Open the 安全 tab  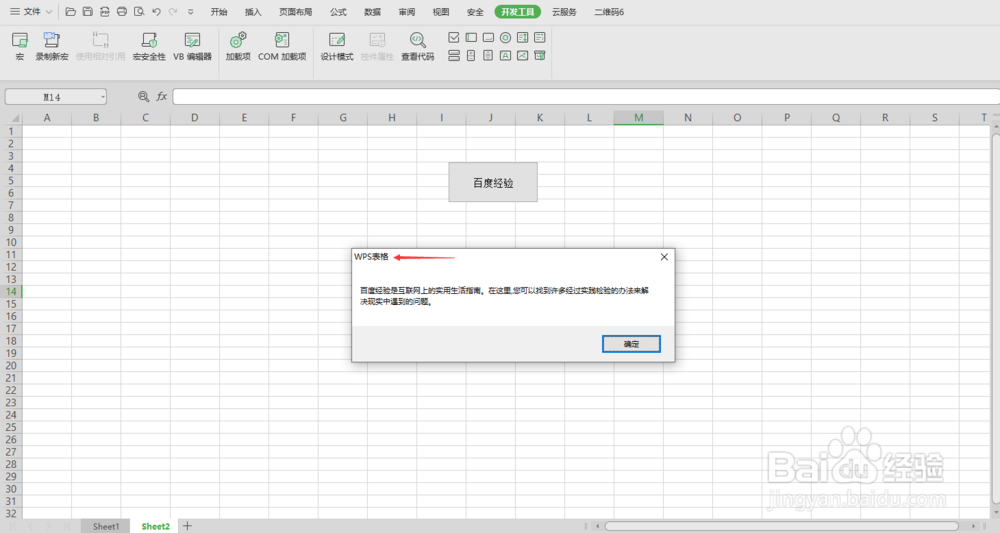click(x=475, y=11)
